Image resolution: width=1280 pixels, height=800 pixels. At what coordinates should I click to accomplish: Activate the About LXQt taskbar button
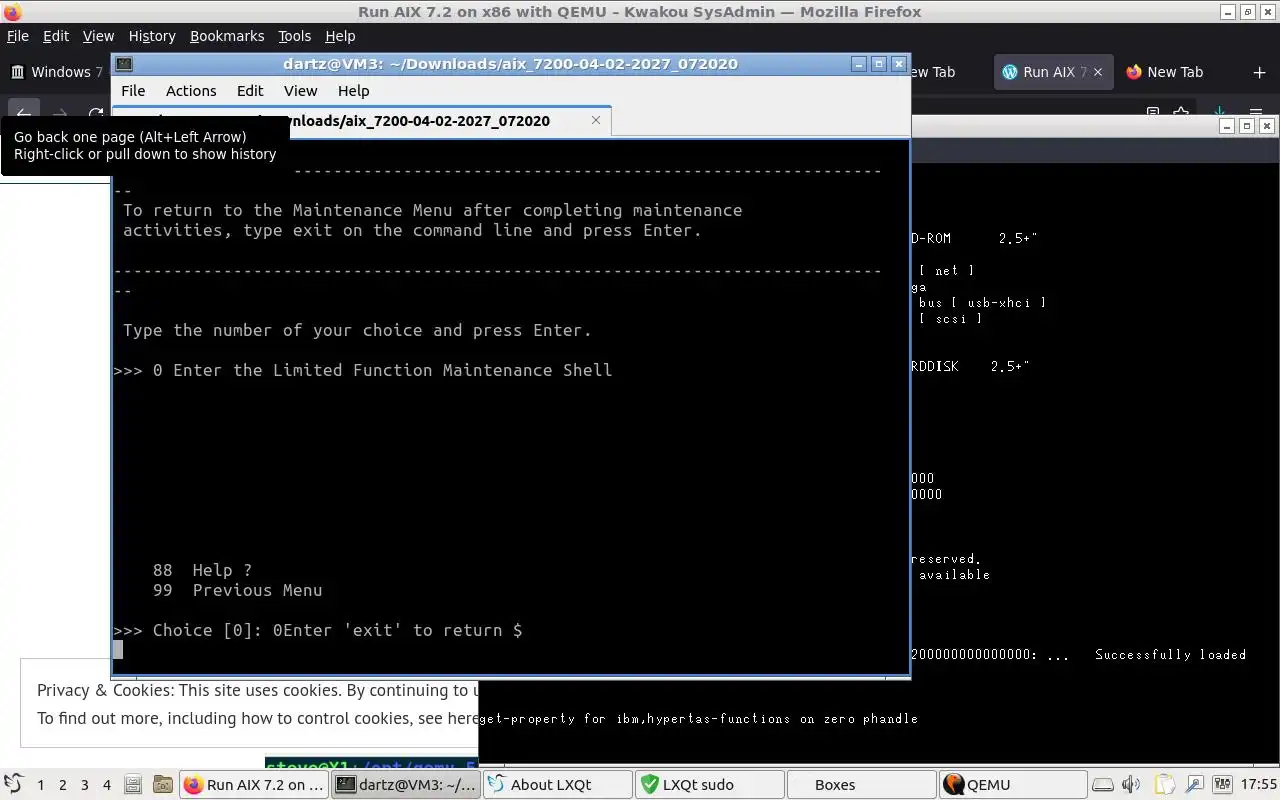click(557, 785)
